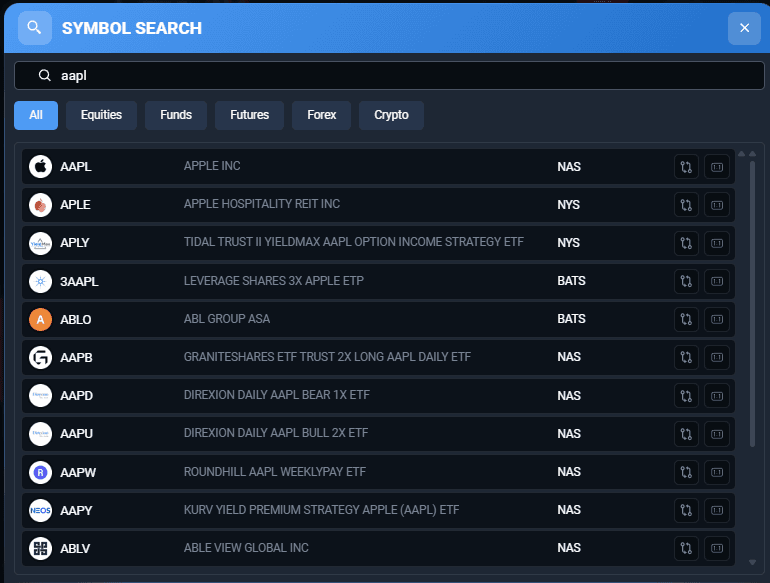Pick the YieldMax AAPL Option Income ETF result

[354, 242]
